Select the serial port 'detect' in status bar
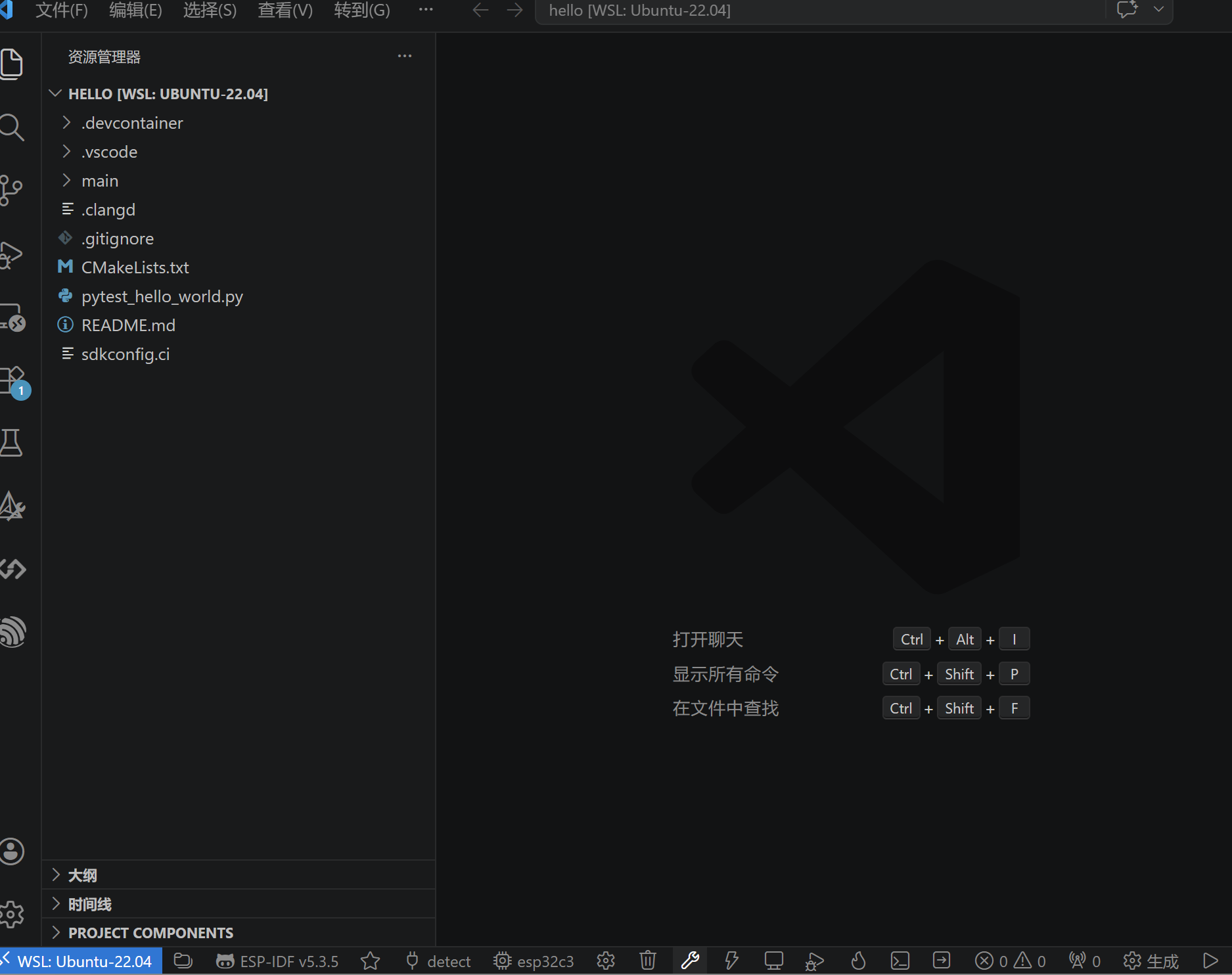This screenshot has width=1232, height=975. (438, 961)
